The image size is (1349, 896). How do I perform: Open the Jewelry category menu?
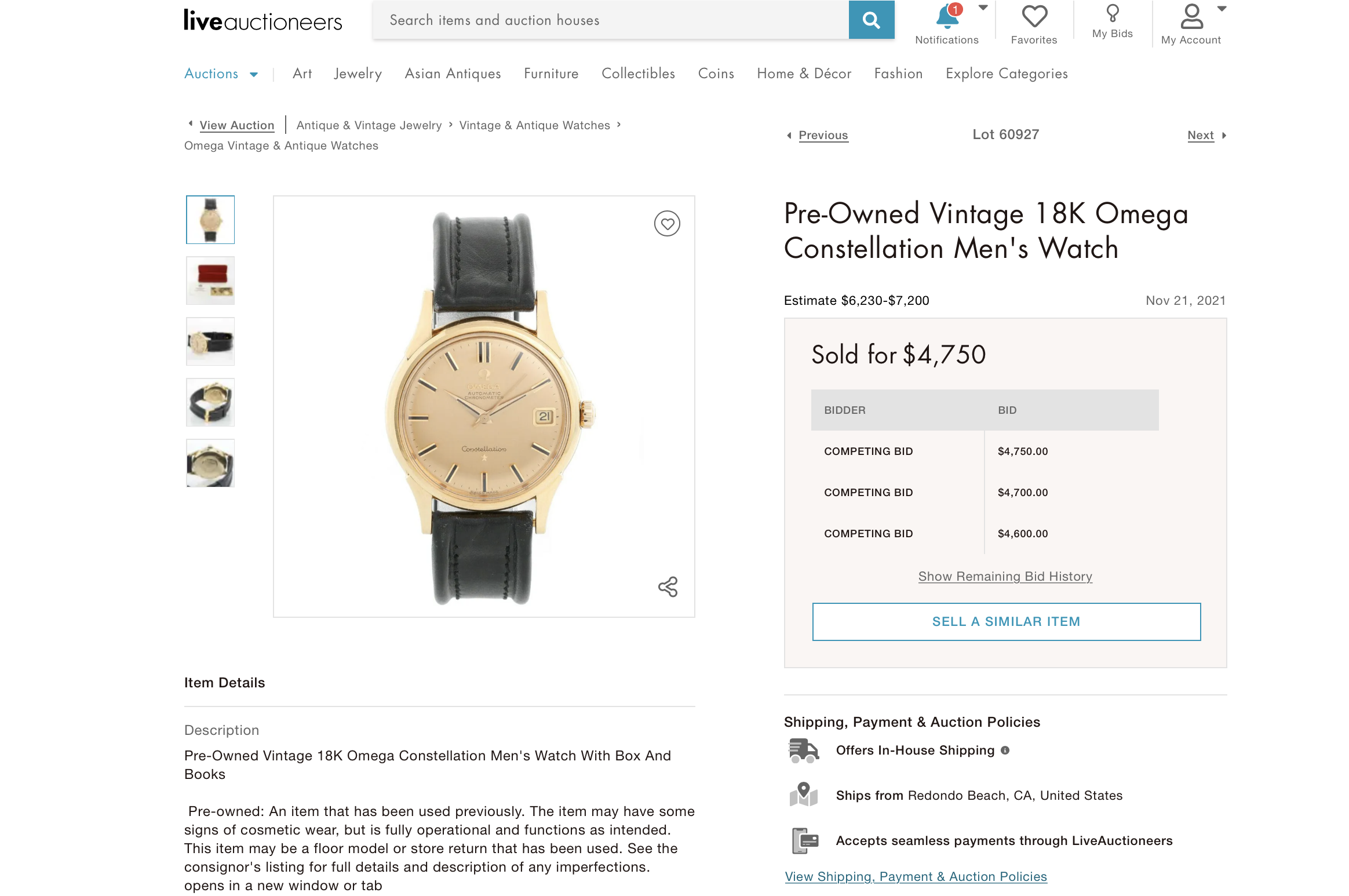coord(358,74)
